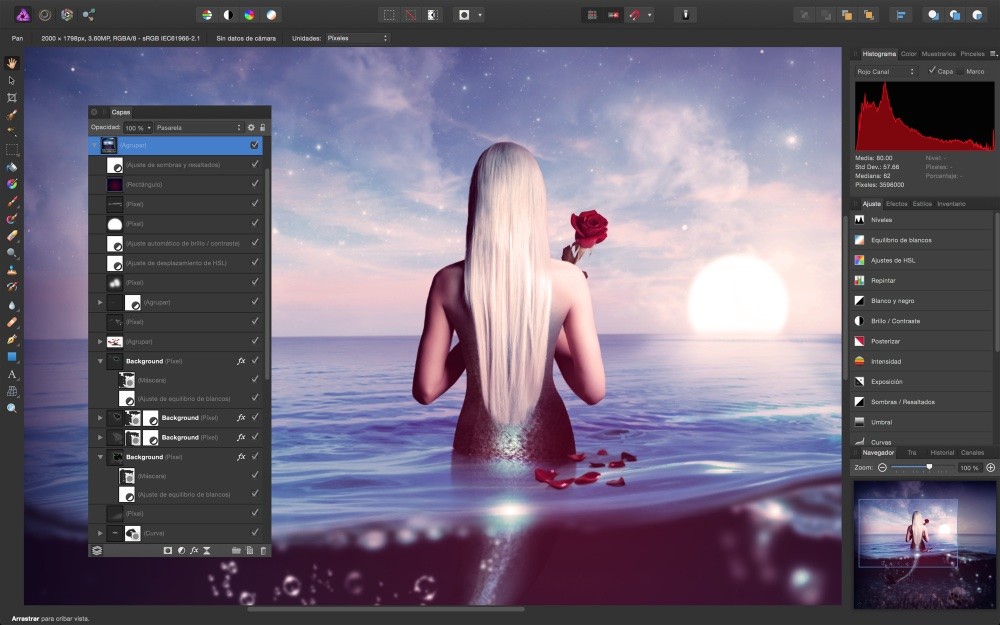The width and height of the screenshot is (1000, 625).
Task: Select the Crop tool
Action: click(11, 98)
